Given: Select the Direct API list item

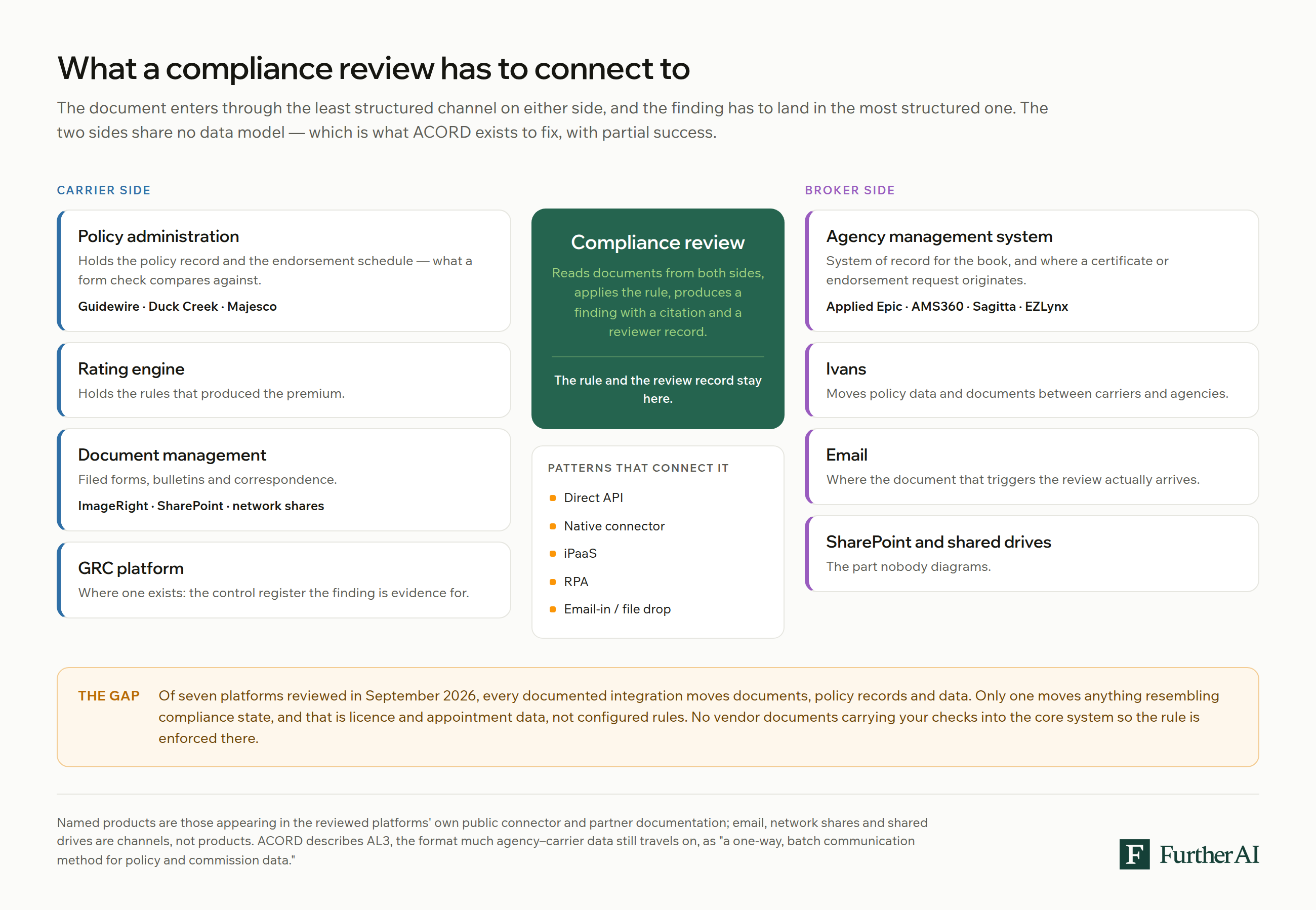Looking at the screenshot, I should pos(594,498).
